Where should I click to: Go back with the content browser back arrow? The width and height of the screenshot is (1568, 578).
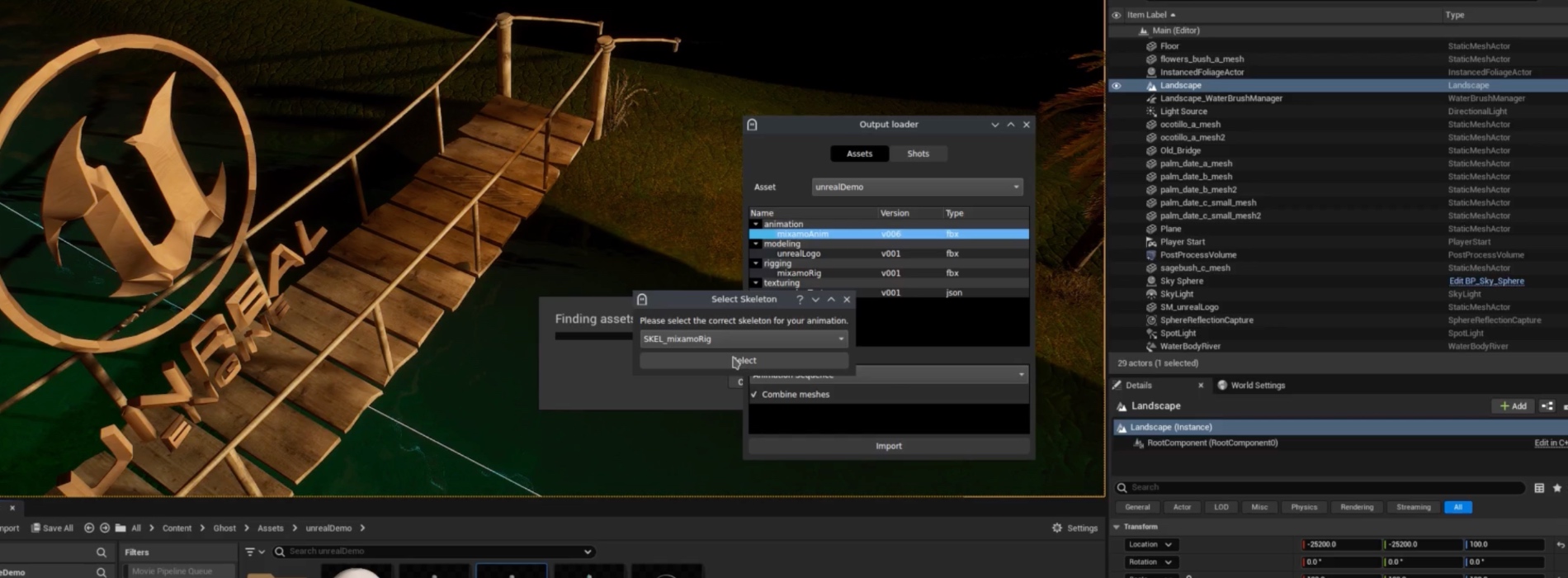point(89,528)
